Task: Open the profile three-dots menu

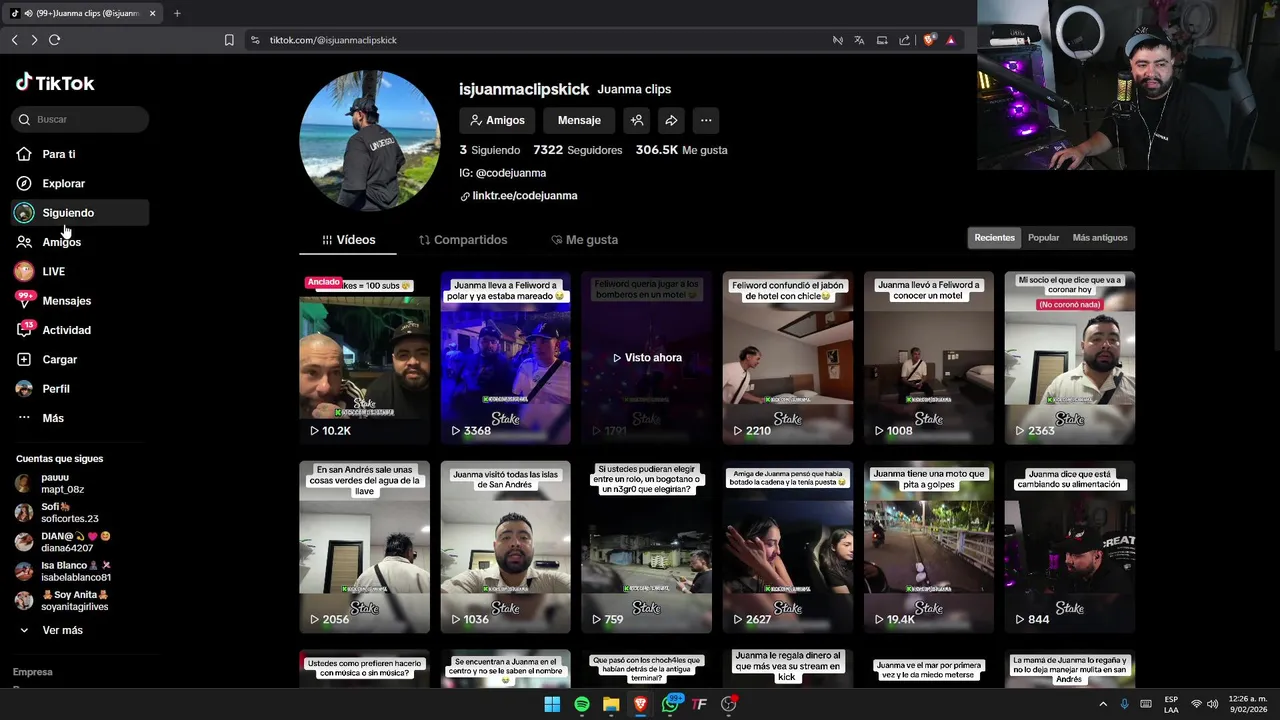Action: [706, 120]
